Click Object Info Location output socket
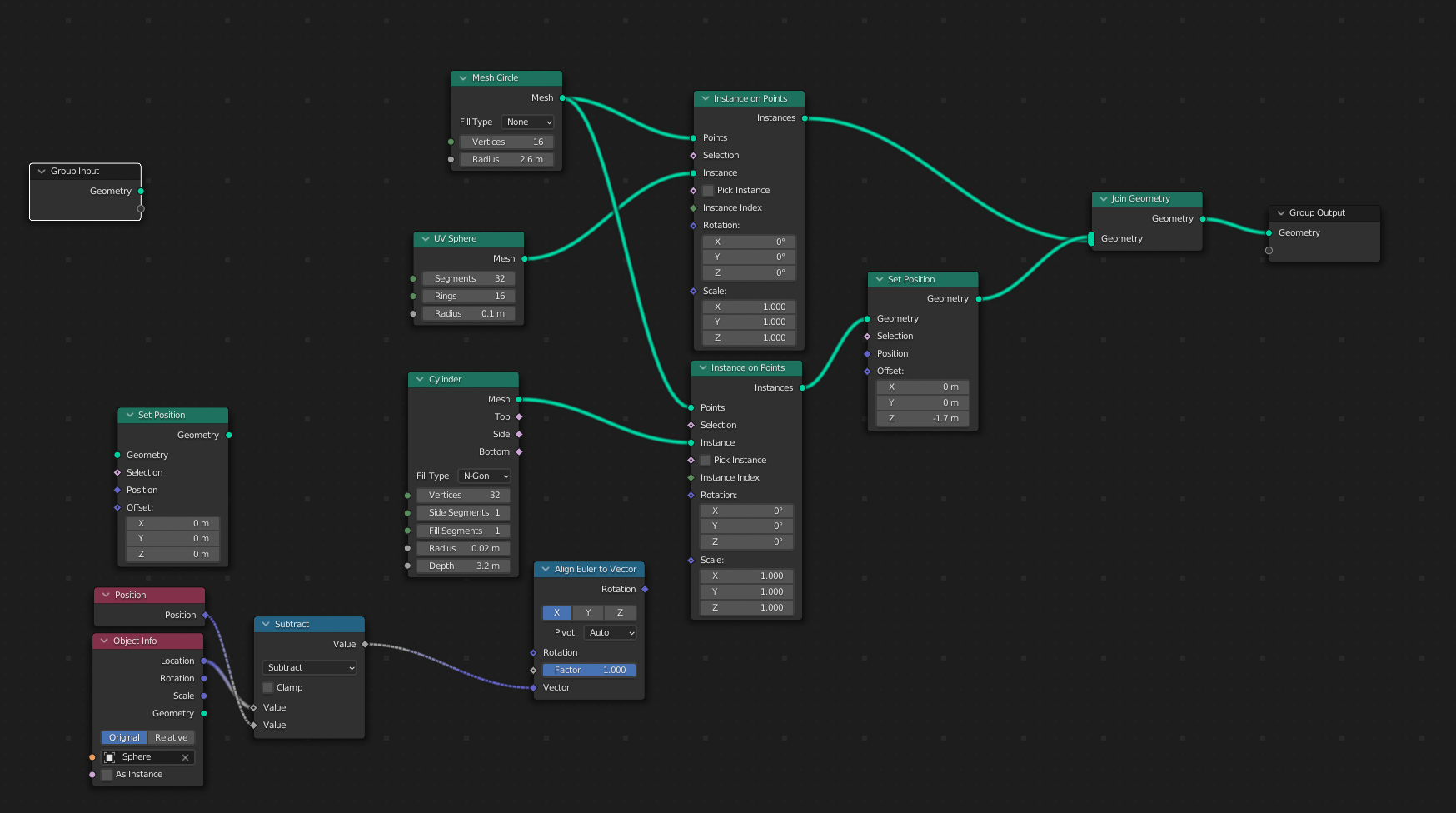This screenshot has width=1456, height=813. pyautogui.click(x=203, y=661)
